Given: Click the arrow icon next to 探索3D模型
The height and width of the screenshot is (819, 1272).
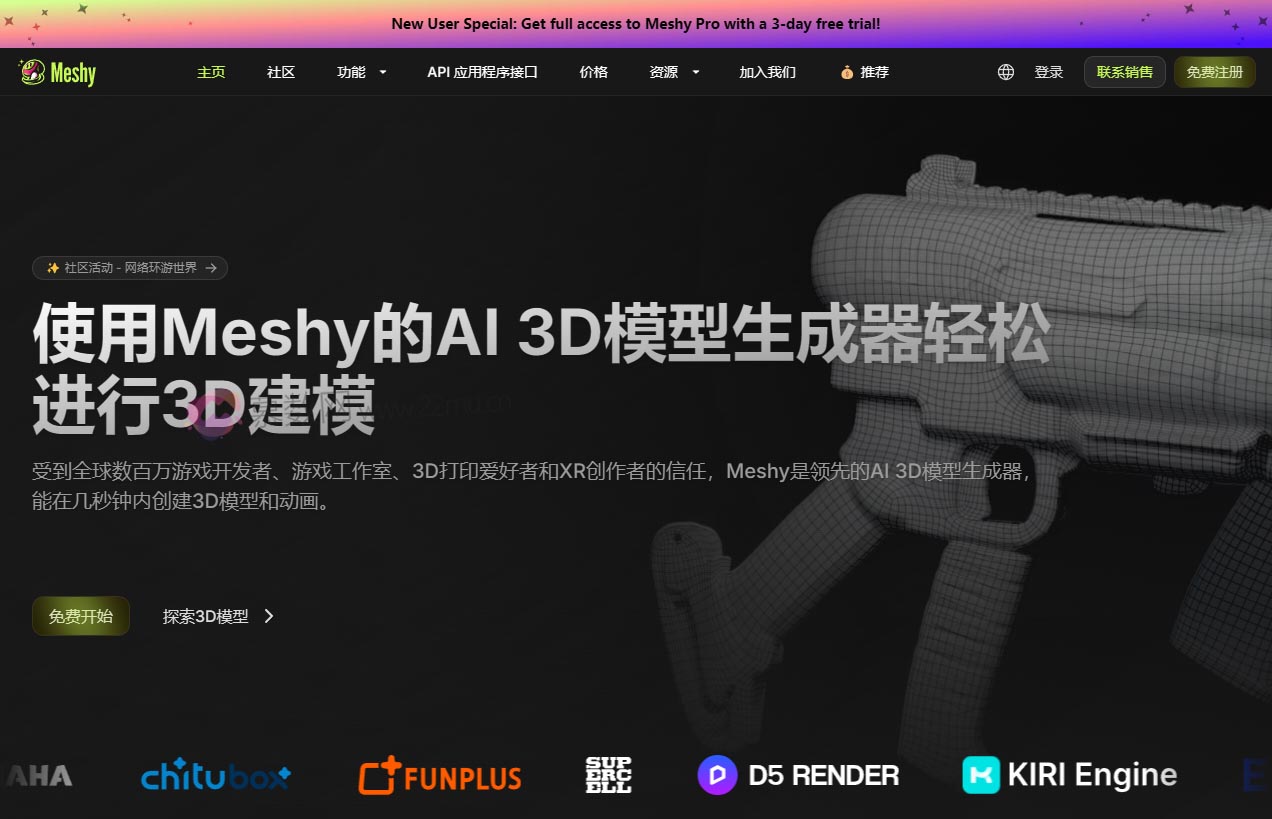Looking at the screenshot, I should 268,616.
